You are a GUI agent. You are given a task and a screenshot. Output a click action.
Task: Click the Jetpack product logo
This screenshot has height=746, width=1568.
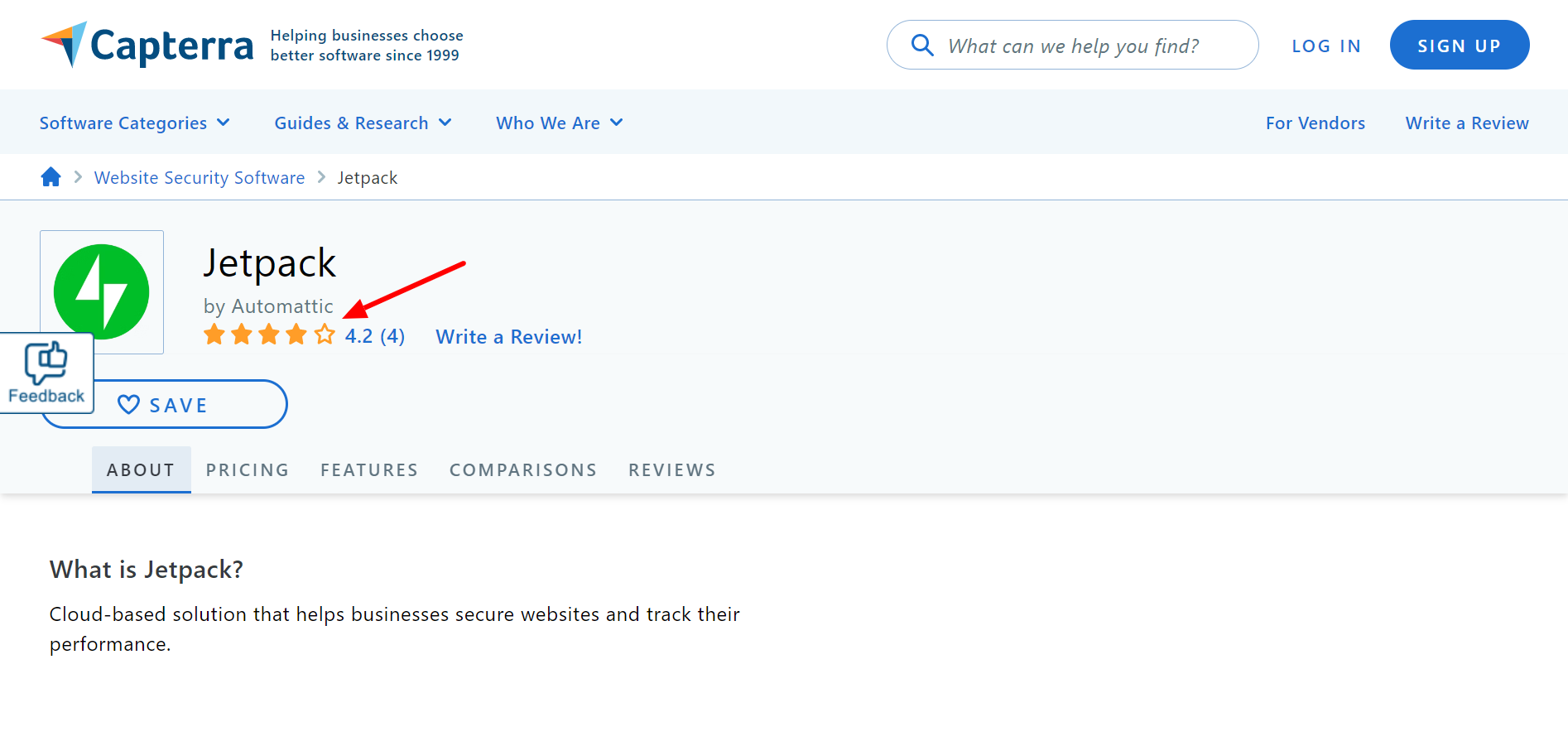coord(102,291)
